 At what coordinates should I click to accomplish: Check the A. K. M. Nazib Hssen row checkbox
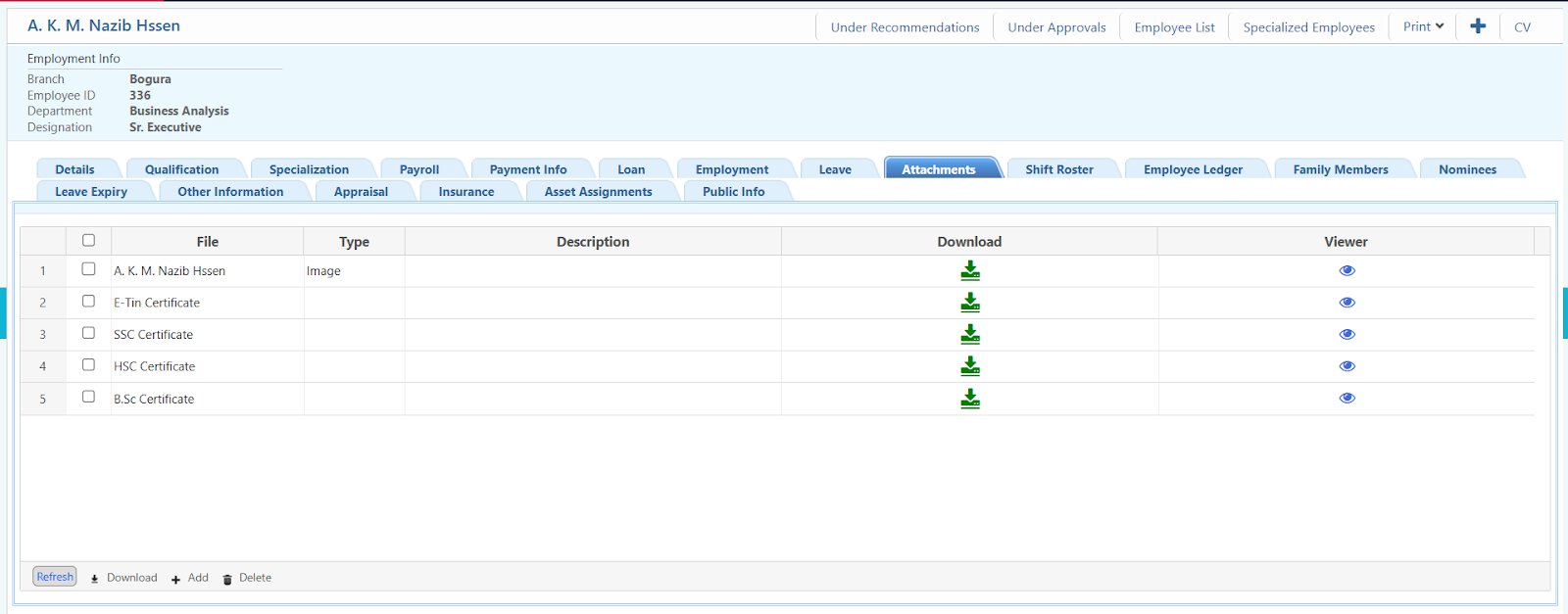click(x=88, y=269)
